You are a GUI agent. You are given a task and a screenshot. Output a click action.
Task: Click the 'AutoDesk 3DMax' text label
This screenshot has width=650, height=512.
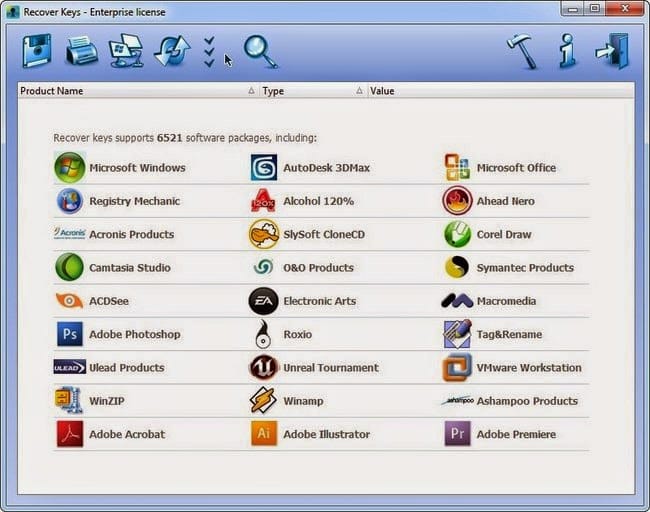tap(327, 168)
